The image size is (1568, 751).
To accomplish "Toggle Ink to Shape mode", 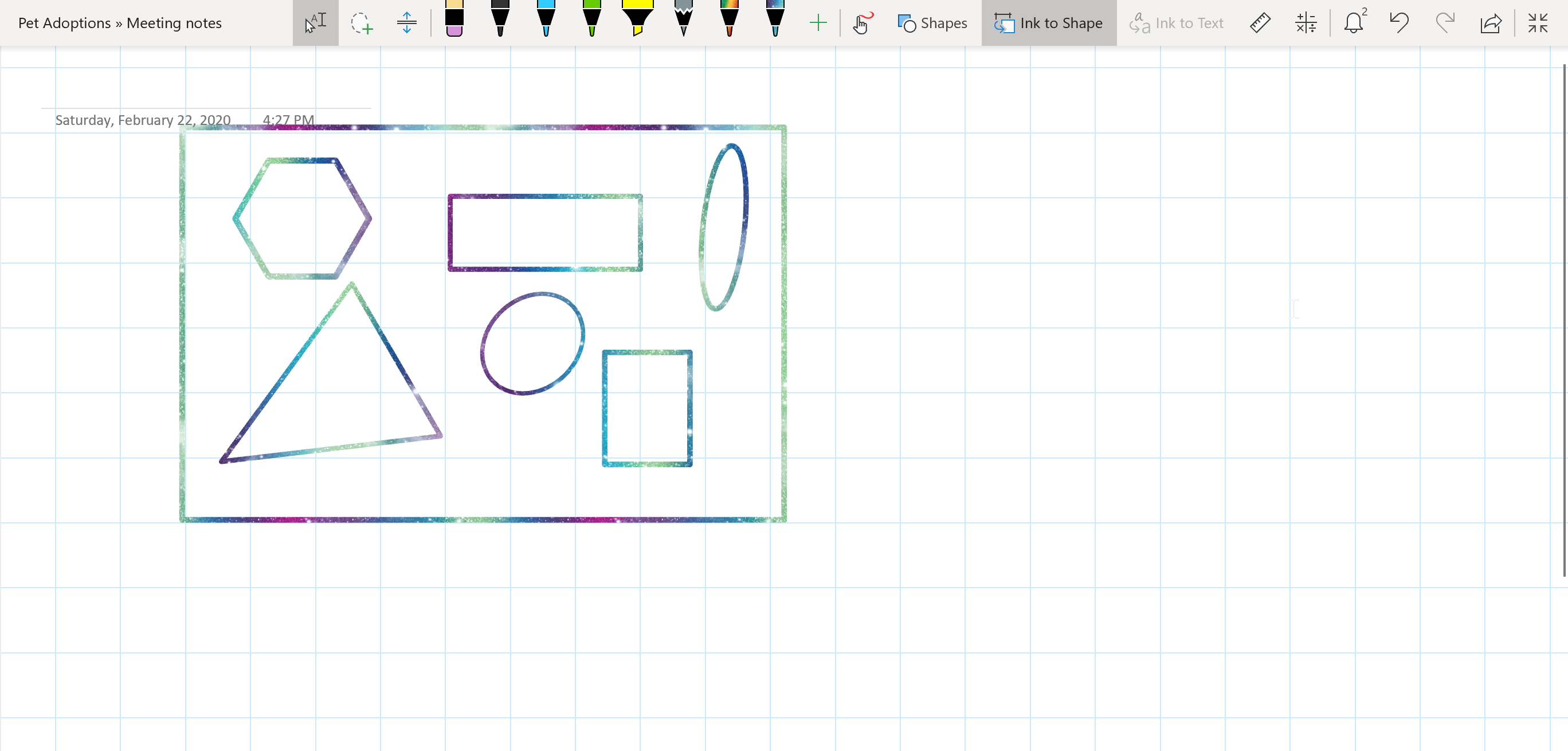I will [x=1049, y=23].
